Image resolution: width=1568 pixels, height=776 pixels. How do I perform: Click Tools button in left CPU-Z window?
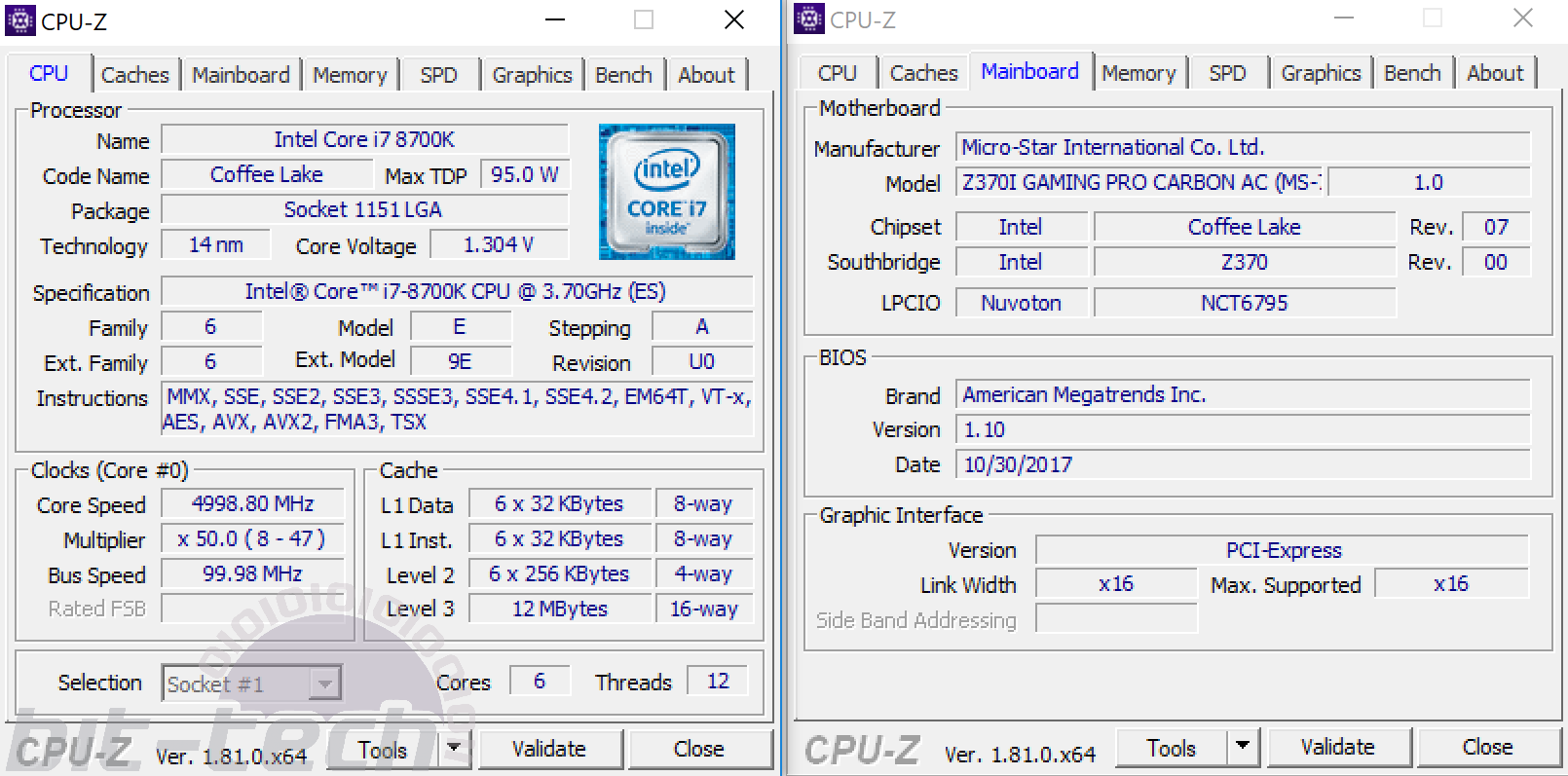(x=383, y=750)
